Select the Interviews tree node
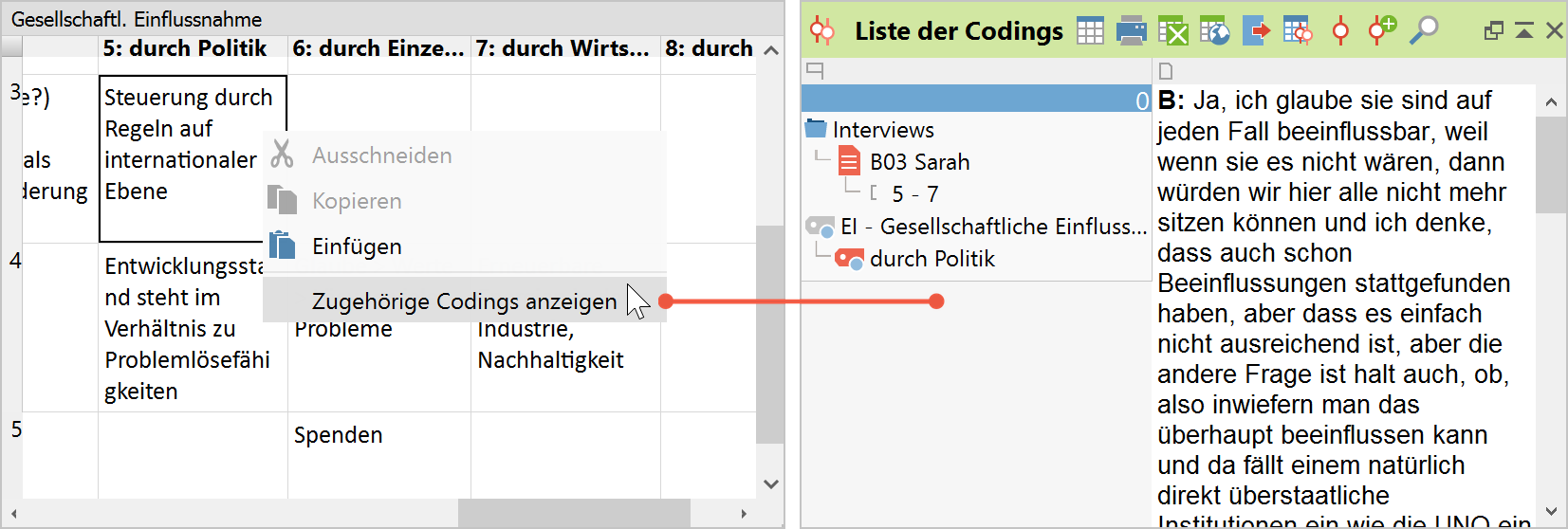The width and height of the screenshot is (1568, 529). point(883,130)
